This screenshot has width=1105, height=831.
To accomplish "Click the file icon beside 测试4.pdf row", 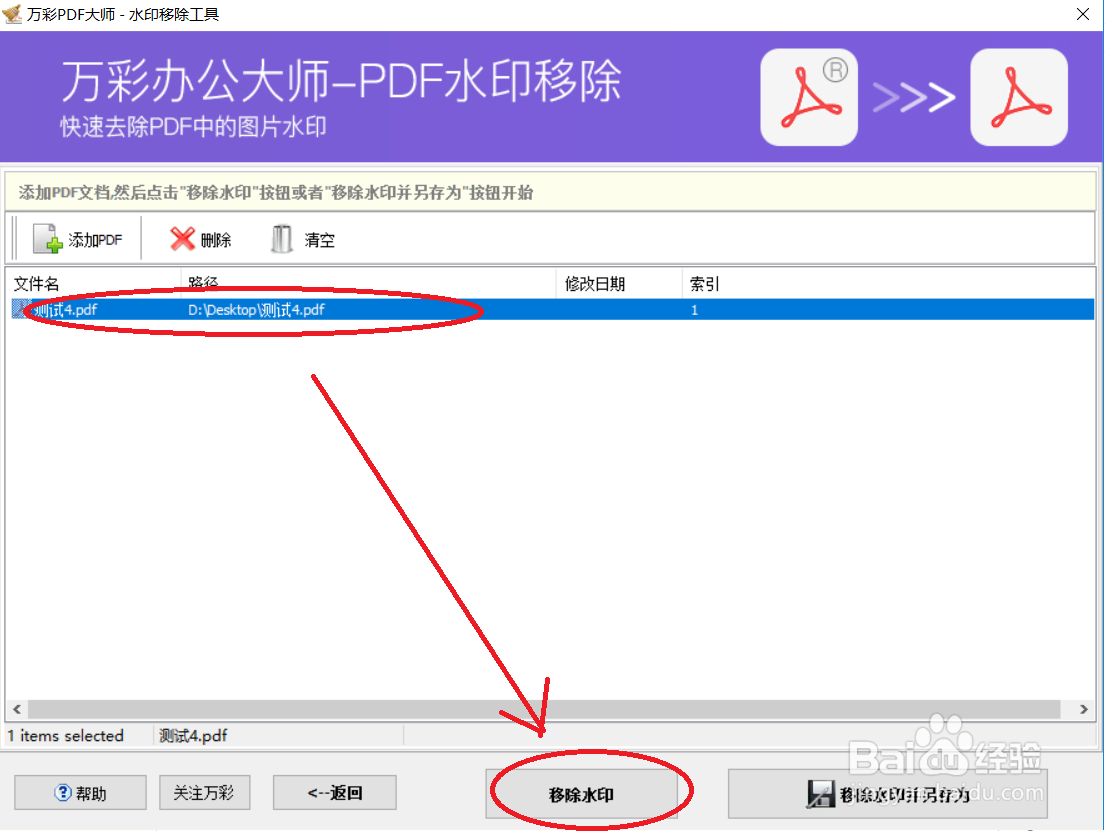I will click(20, 309).
